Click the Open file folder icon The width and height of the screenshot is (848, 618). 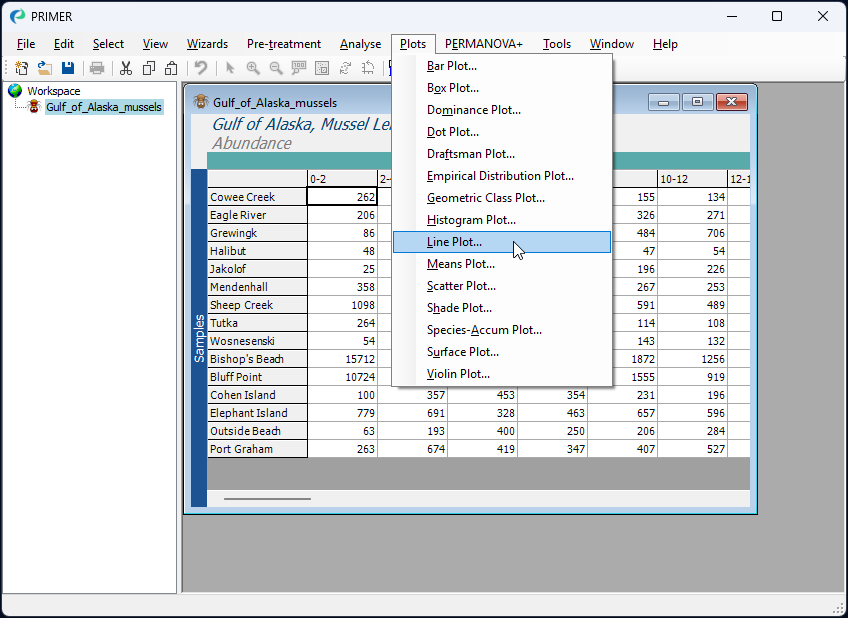pos(45,68)
